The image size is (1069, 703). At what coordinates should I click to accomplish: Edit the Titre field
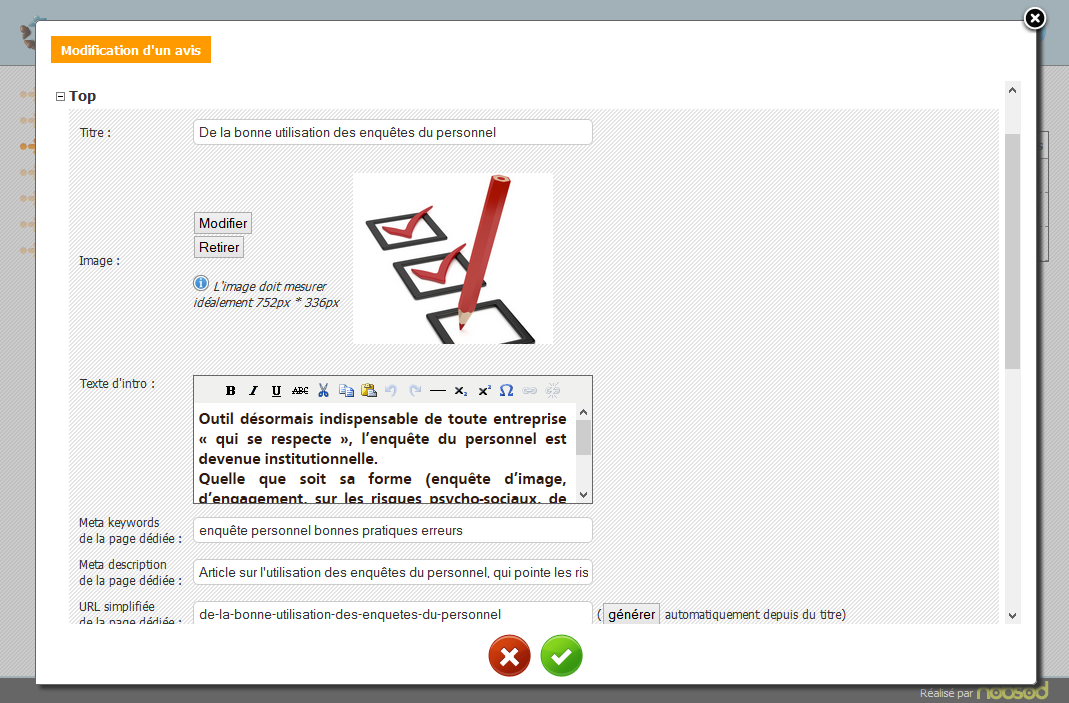point(393,132)
